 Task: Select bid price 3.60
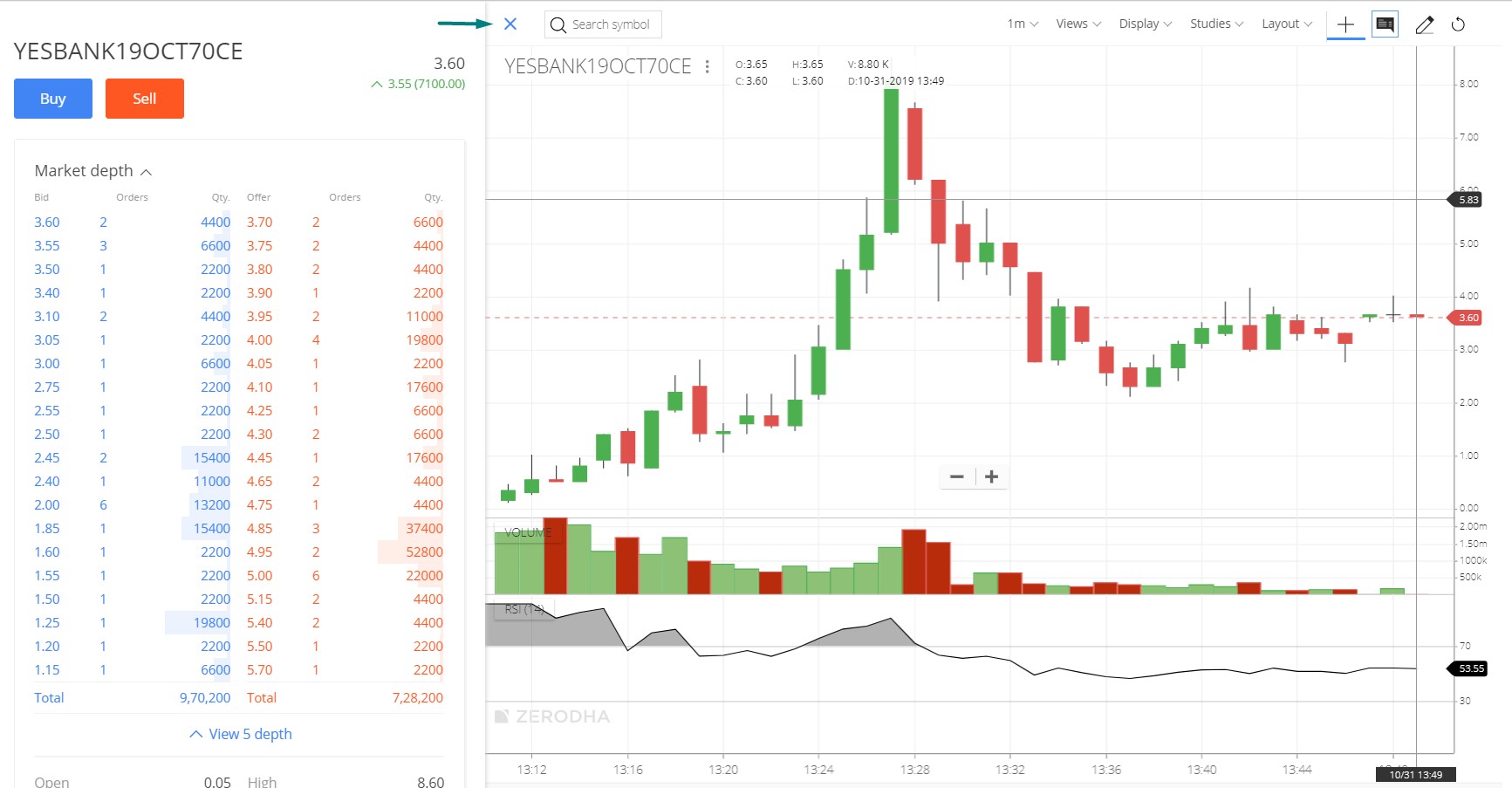[x=47, y=222]
